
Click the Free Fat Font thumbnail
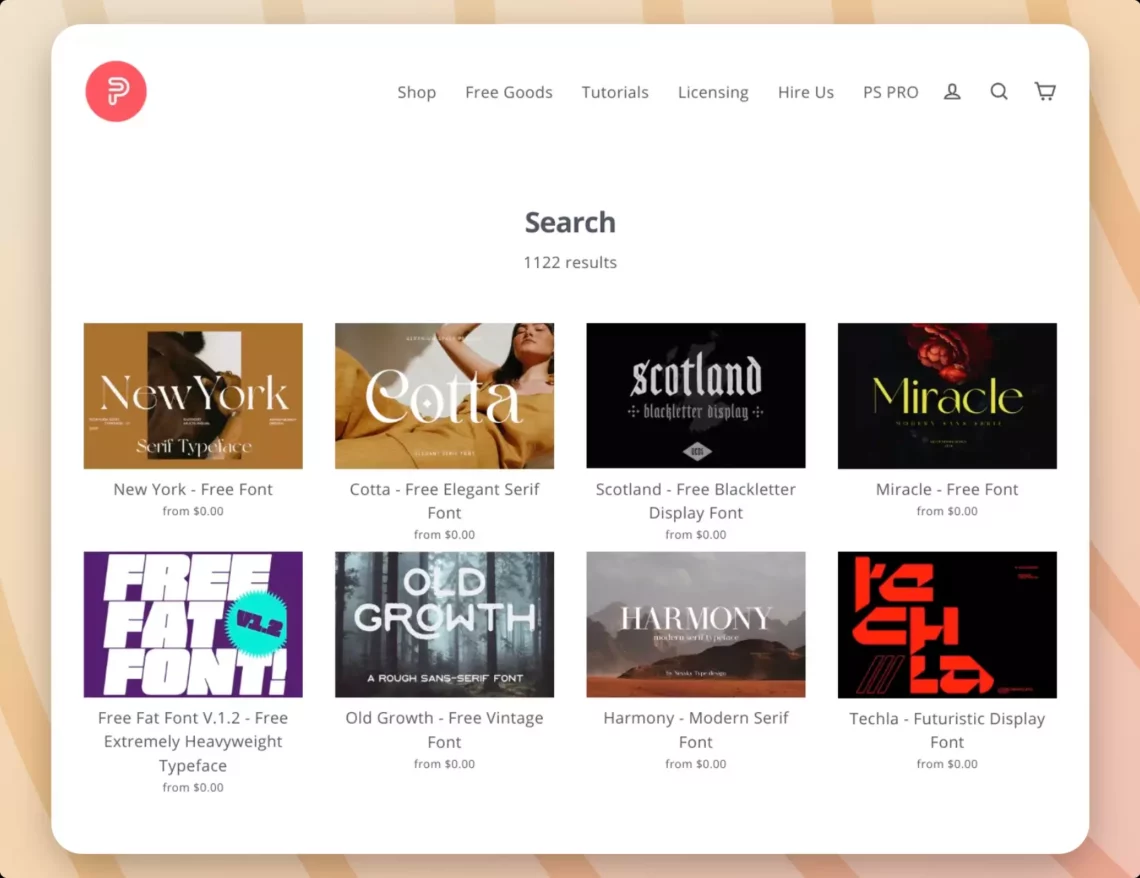(193, 624)
